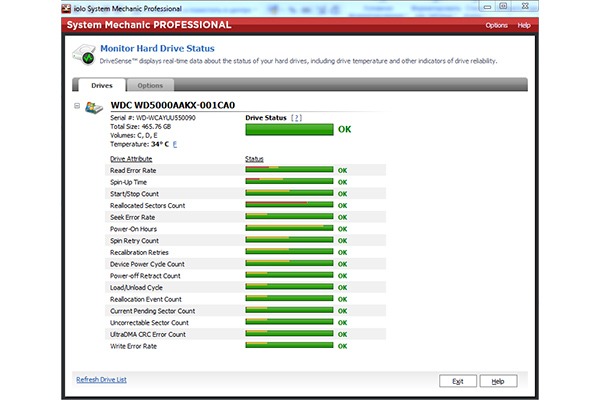Click the Drive Attribute column header
The image size is (600, 400).
click(x=131, y=159)
